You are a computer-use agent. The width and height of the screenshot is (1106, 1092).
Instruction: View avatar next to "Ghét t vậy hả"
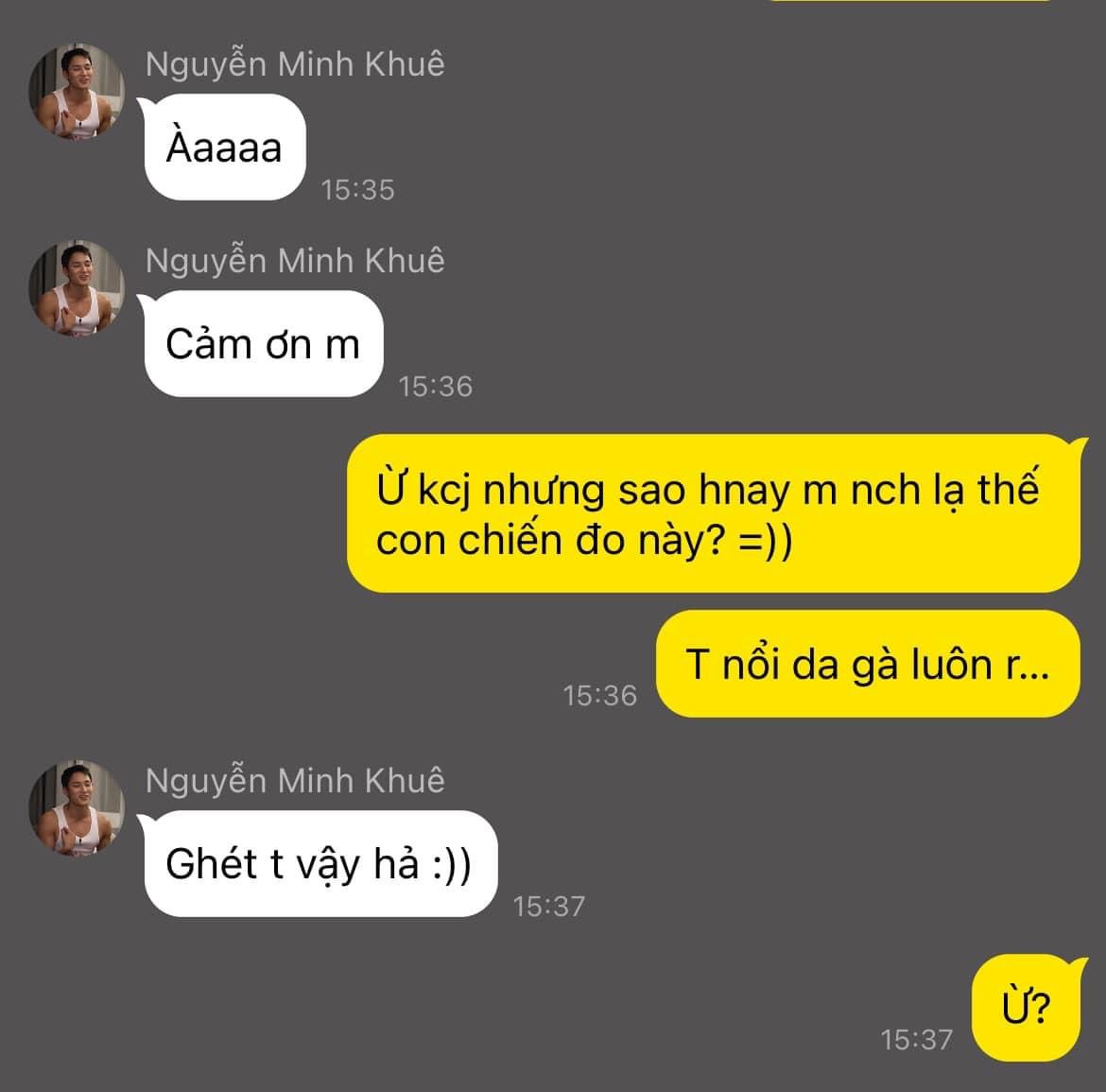(77, 808)
